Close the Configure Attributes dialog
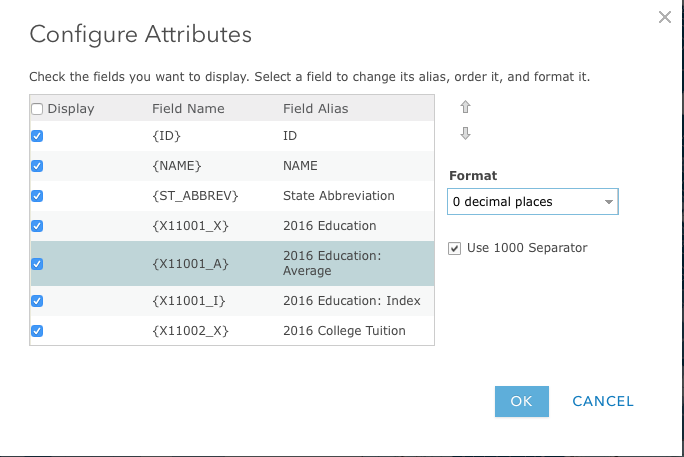Viewport: 684px width, 457px height. pyautogui.click(x=665, y=16)
